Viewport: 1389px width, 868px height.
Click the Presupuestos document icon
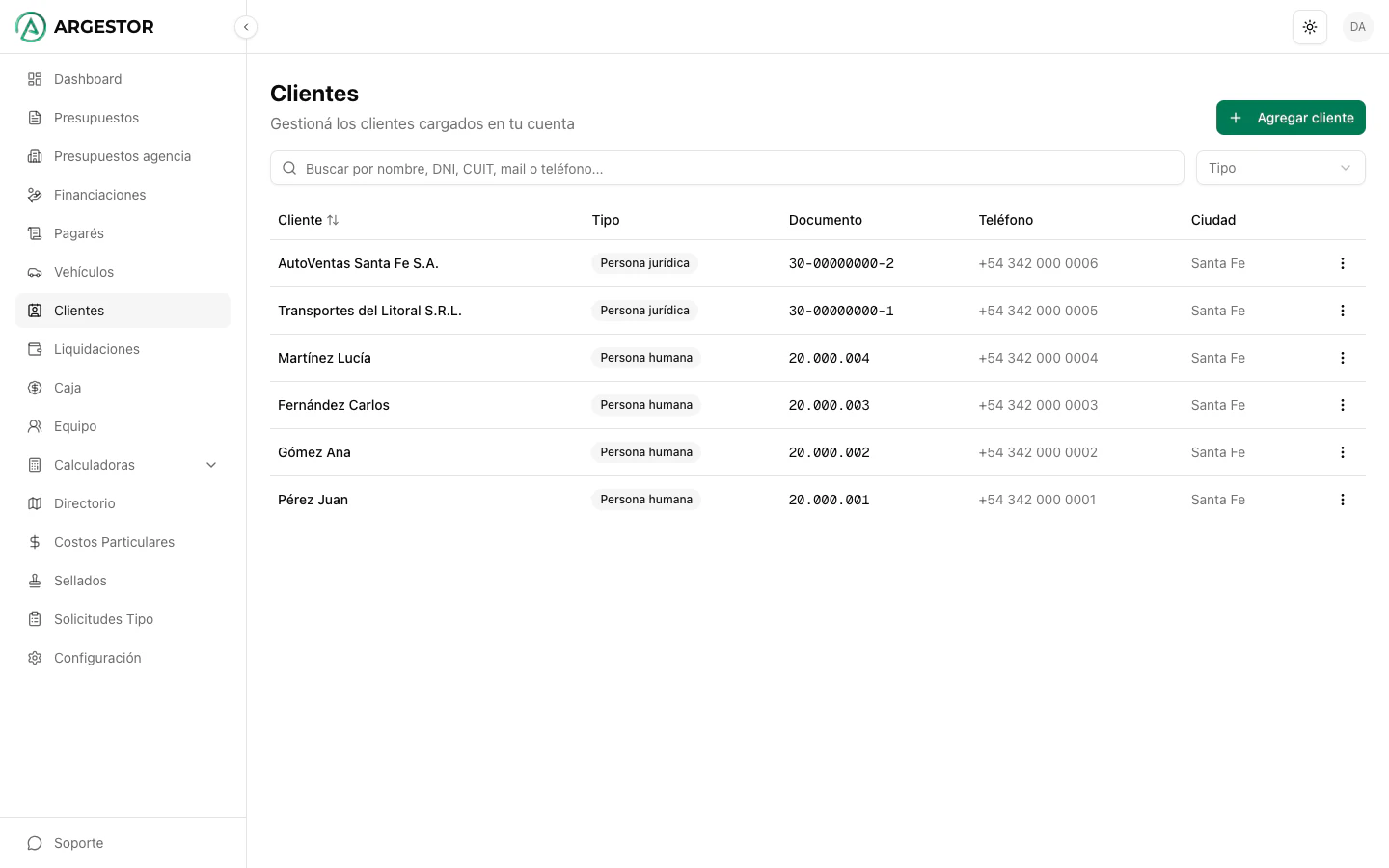pos(35,118)
